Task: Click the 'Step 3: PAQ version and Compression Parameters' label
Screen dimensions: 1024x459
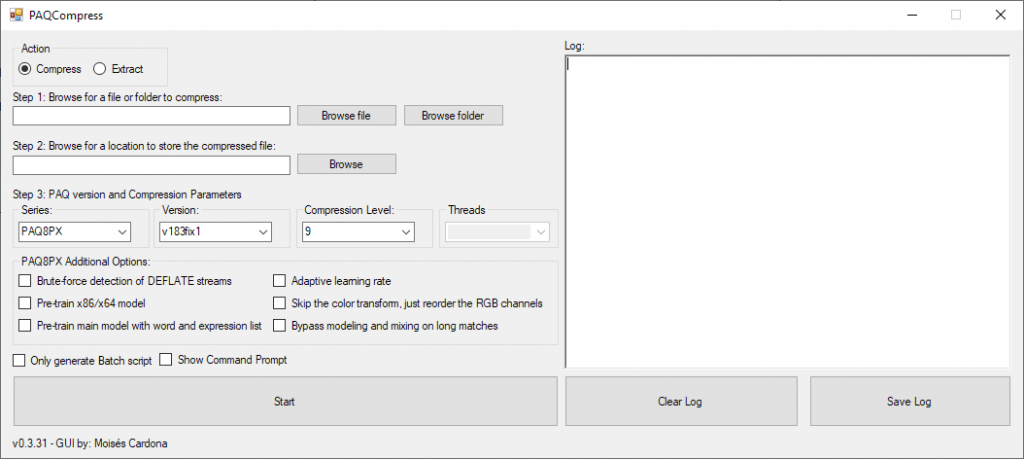Action: [x=127, y=194]
